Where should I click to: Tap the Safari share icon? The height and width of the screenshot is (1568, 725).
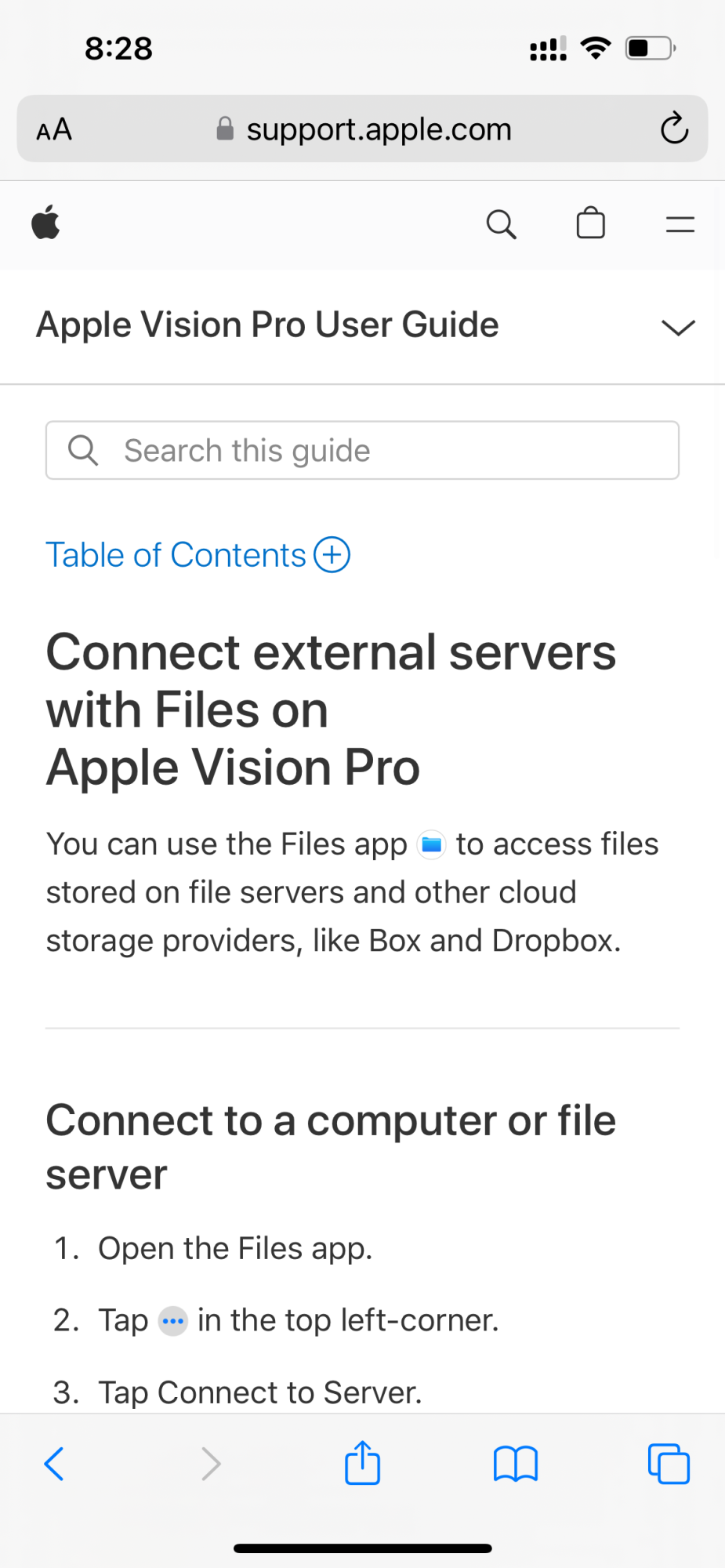[x=362, y=1463]
